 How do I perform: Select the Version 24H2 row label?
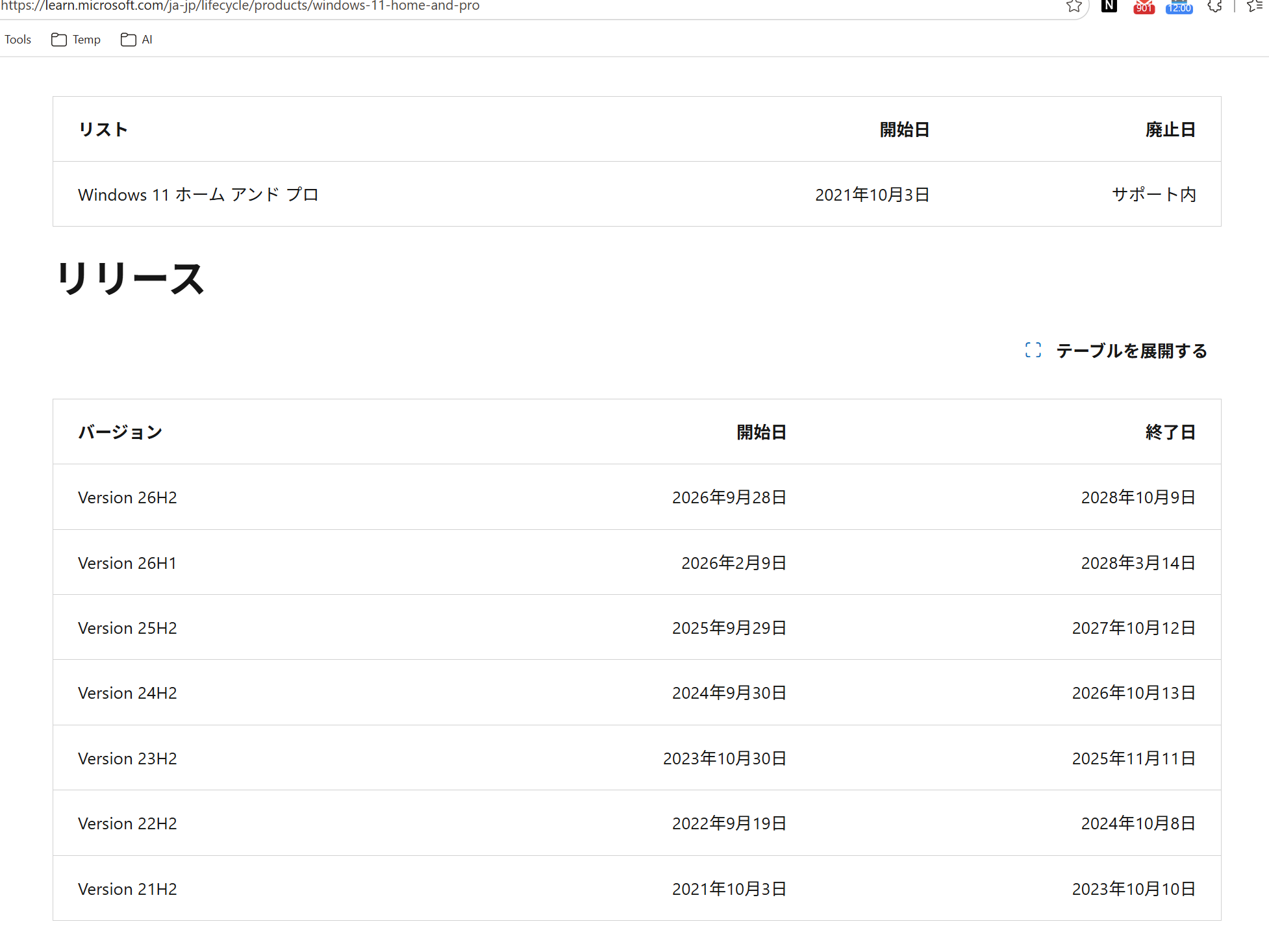pos(127,693)
